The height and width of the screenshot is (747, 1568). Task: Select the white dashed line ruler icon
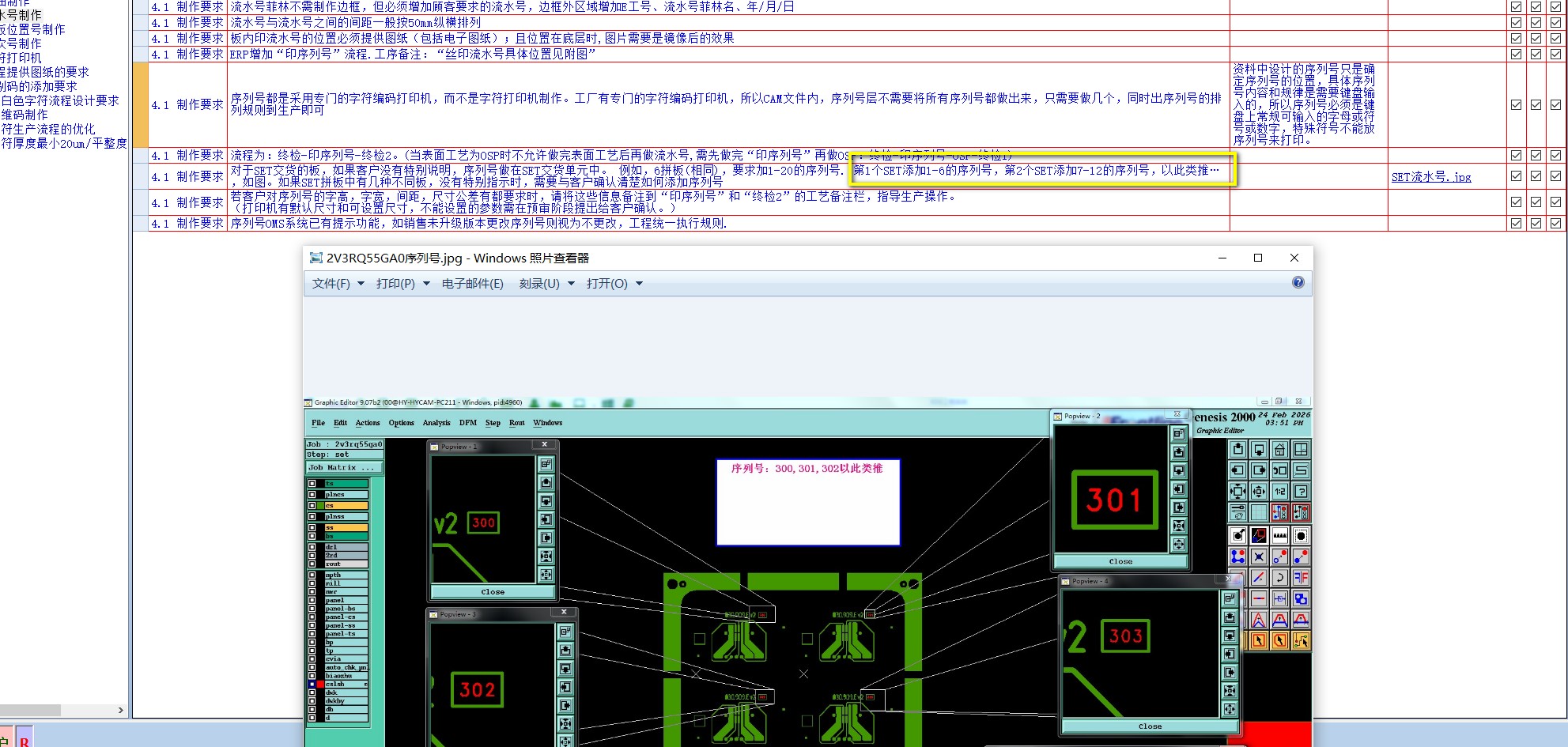(1279, 535)
